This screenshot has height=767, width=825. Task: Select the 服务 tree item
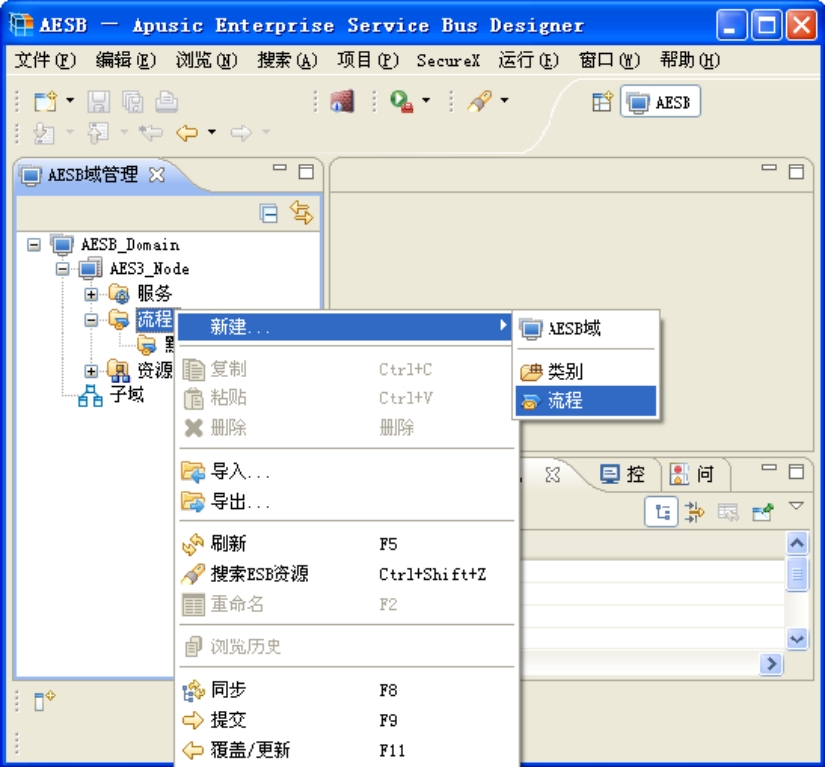pos(155,294)
